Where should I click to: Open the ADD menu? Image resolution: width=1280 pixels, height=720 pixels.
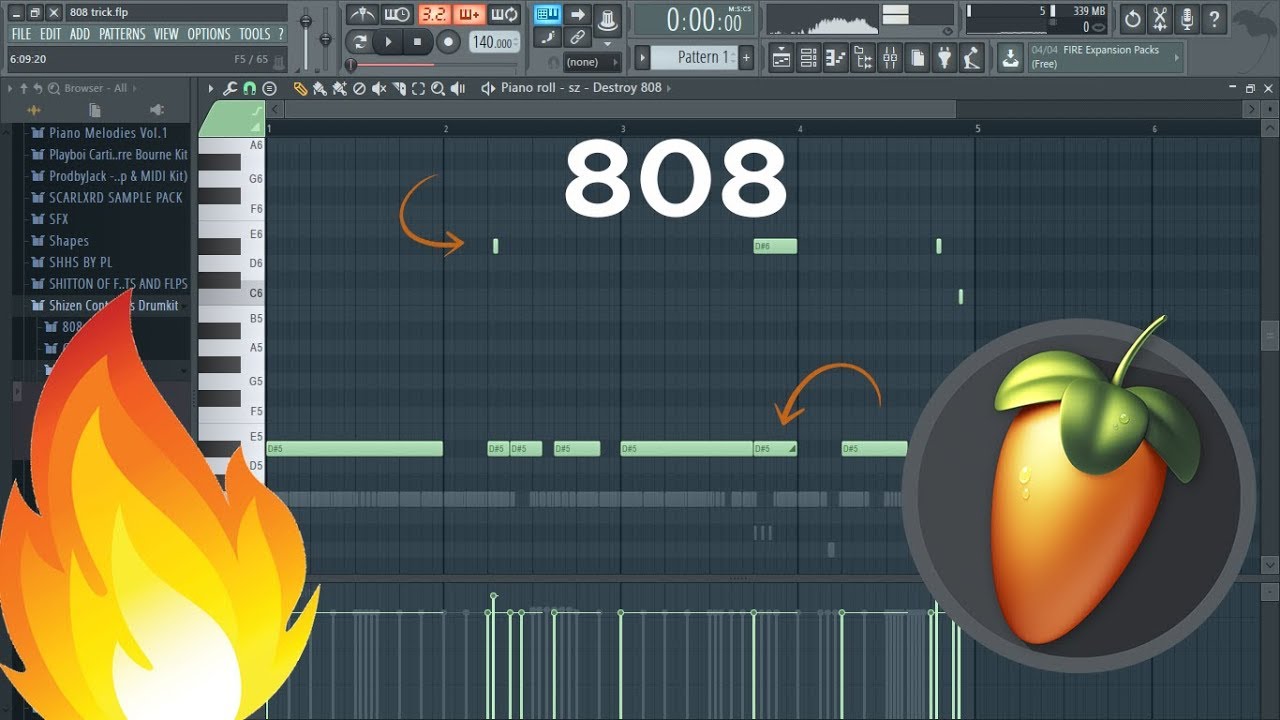click(x=80, y=34)
